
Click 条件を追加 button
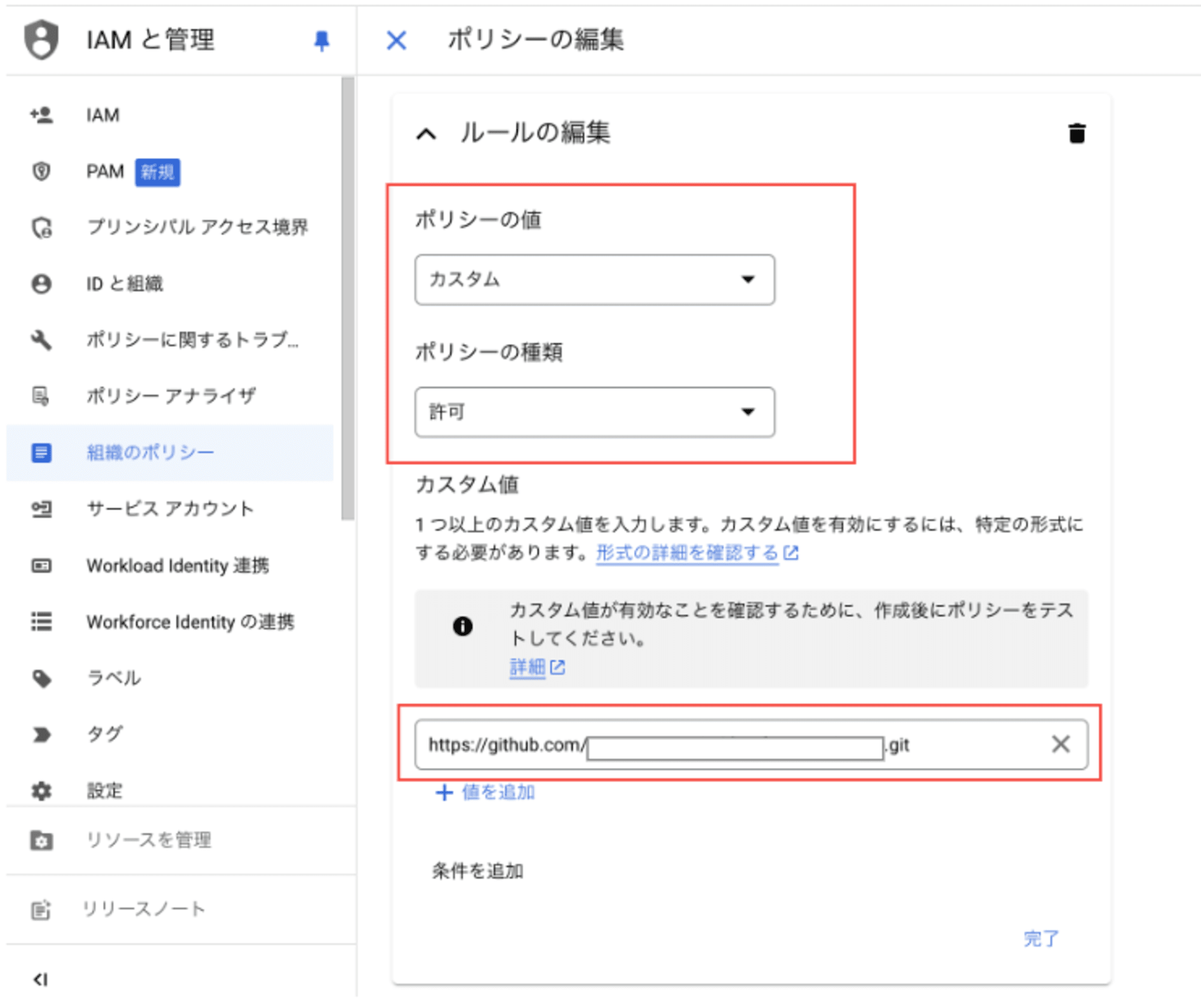coord(477,871)
